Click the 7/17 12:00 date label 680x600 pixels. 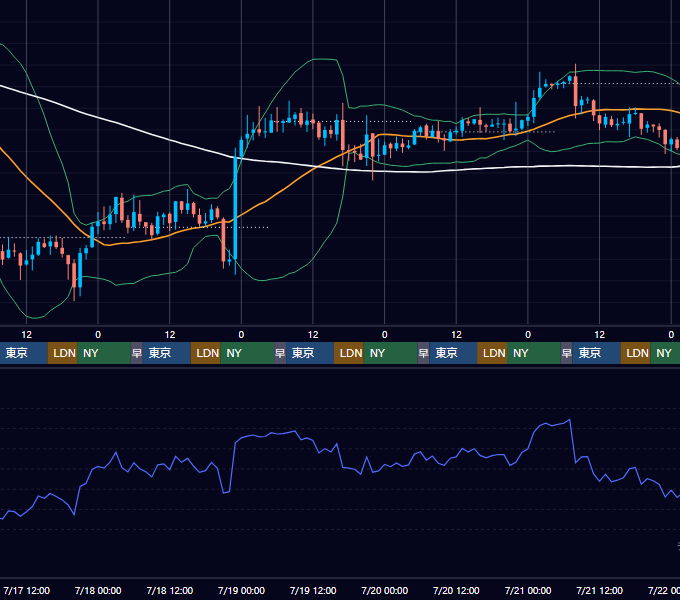[x=26, y=590]
